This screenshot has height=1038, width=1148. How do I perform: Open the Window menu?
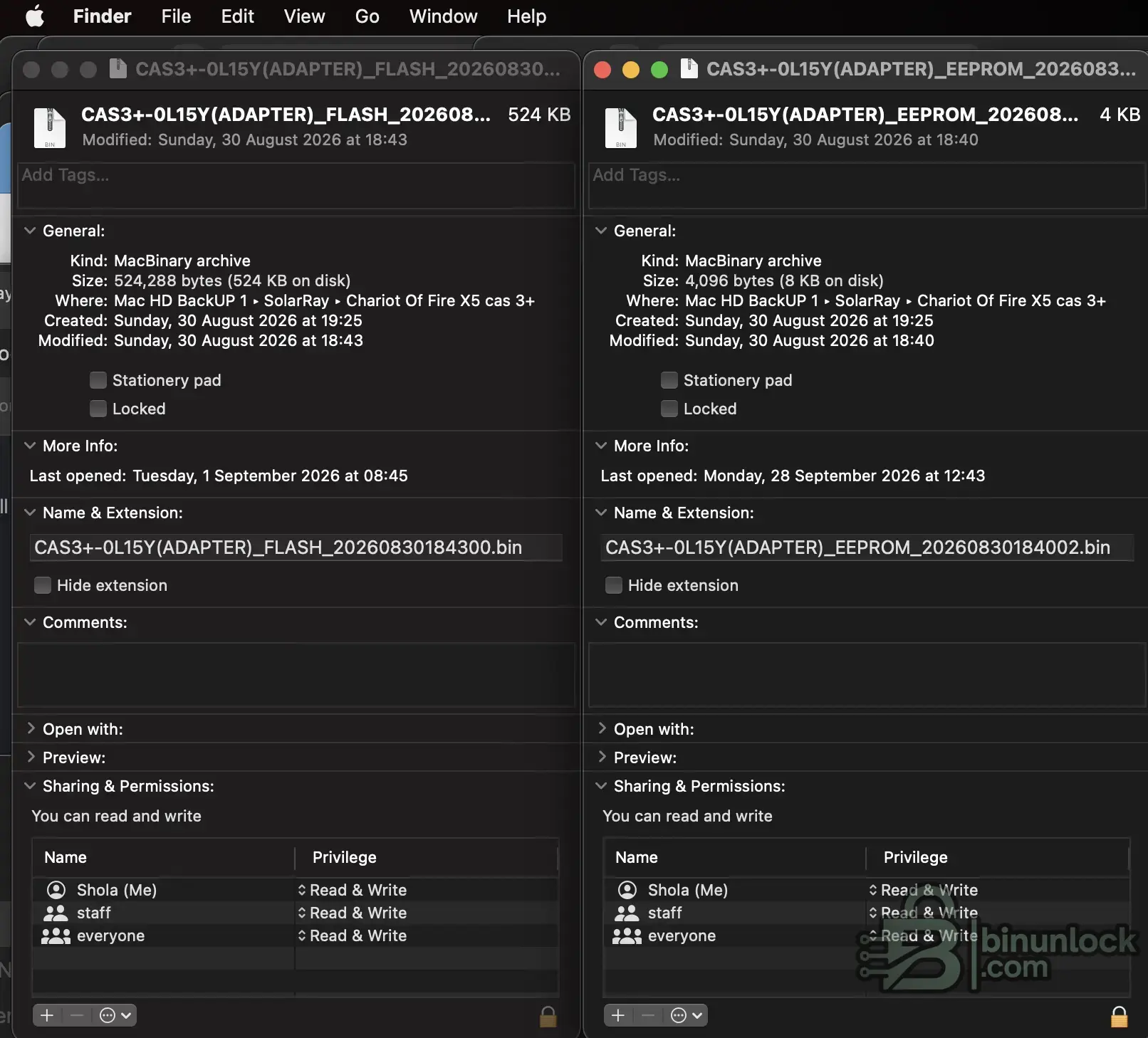pos(443,16)
